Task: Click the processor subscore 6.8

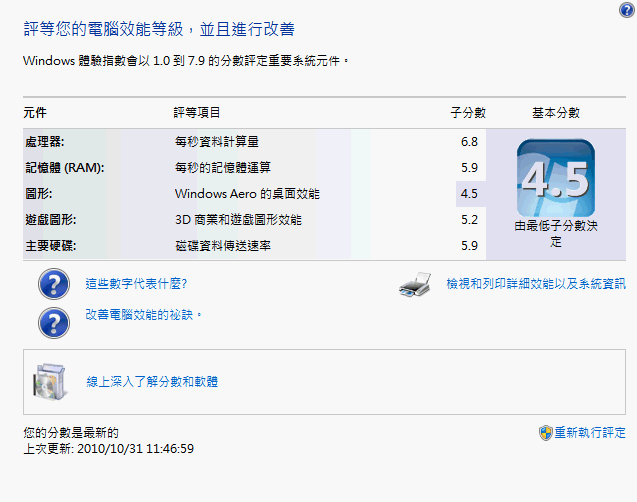Action: pos(469,142)
